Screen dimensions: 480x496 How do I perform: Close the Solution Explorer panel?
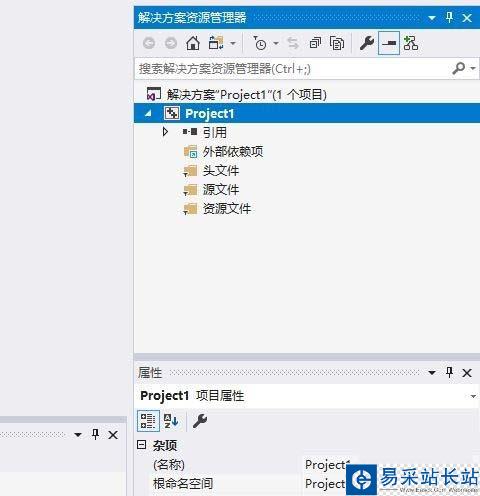pos(467,18)
